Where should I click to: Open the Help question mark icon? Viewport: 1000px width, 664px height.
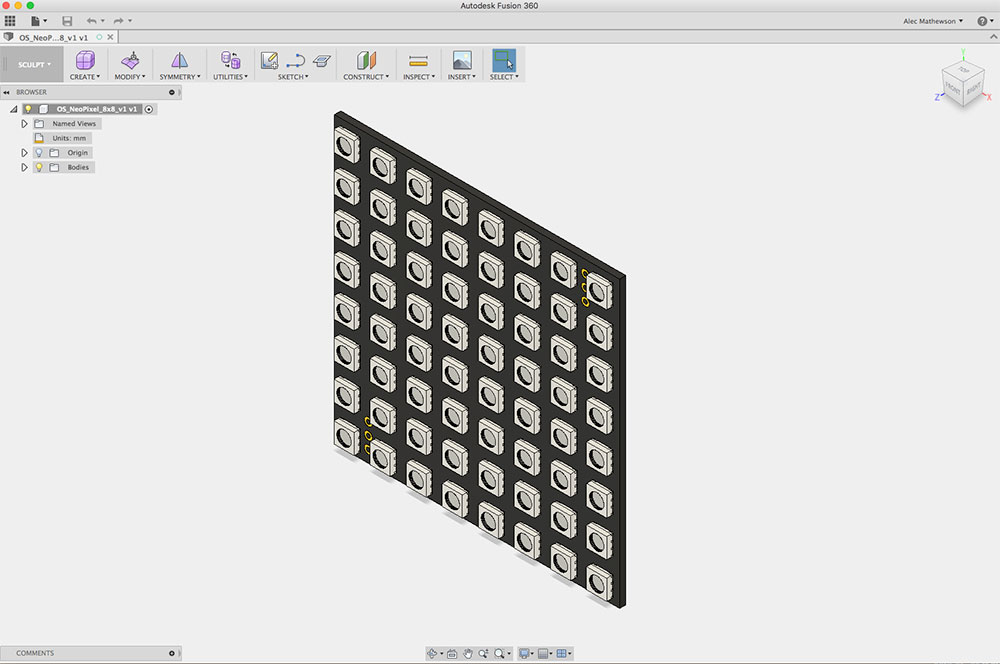click(982, 21)
